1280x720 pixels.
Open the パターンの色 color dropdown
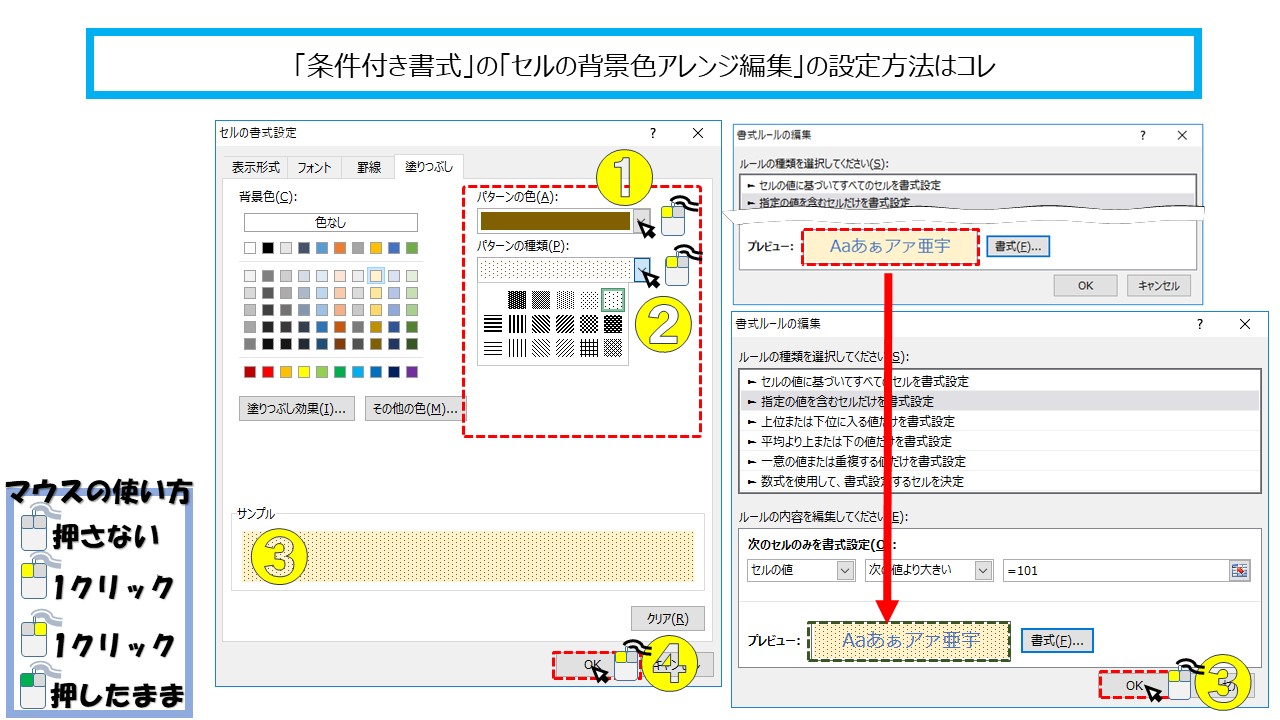point(642,220)
